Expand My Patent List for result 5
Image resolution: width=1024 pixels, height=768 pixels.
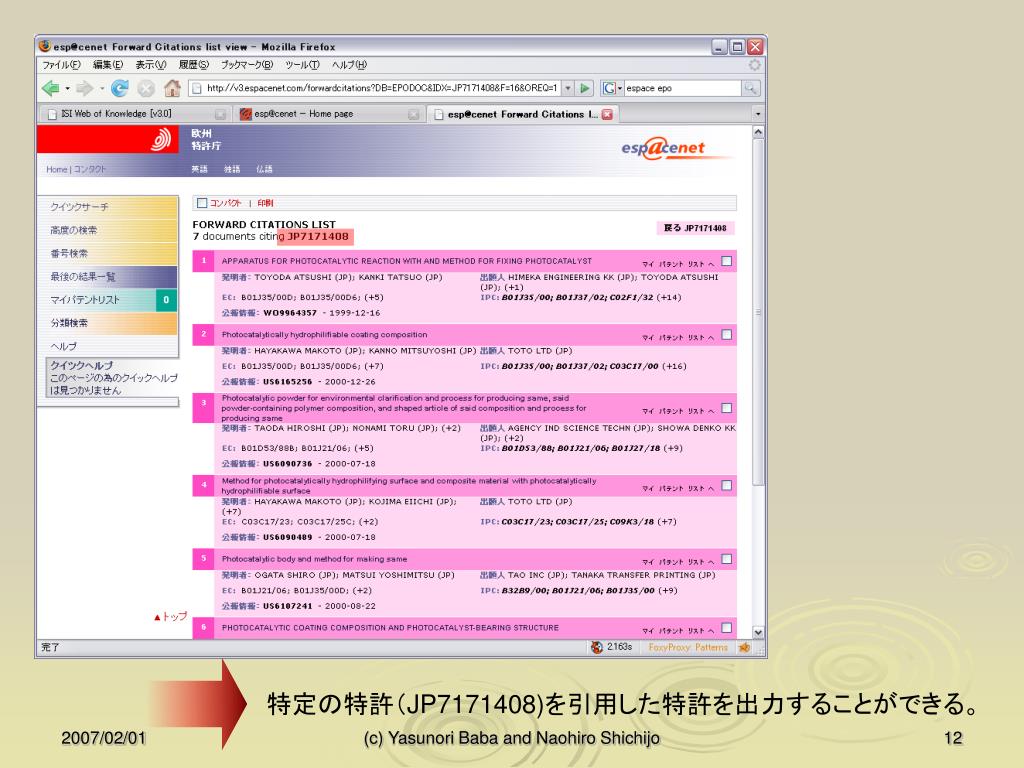[677, 562]
